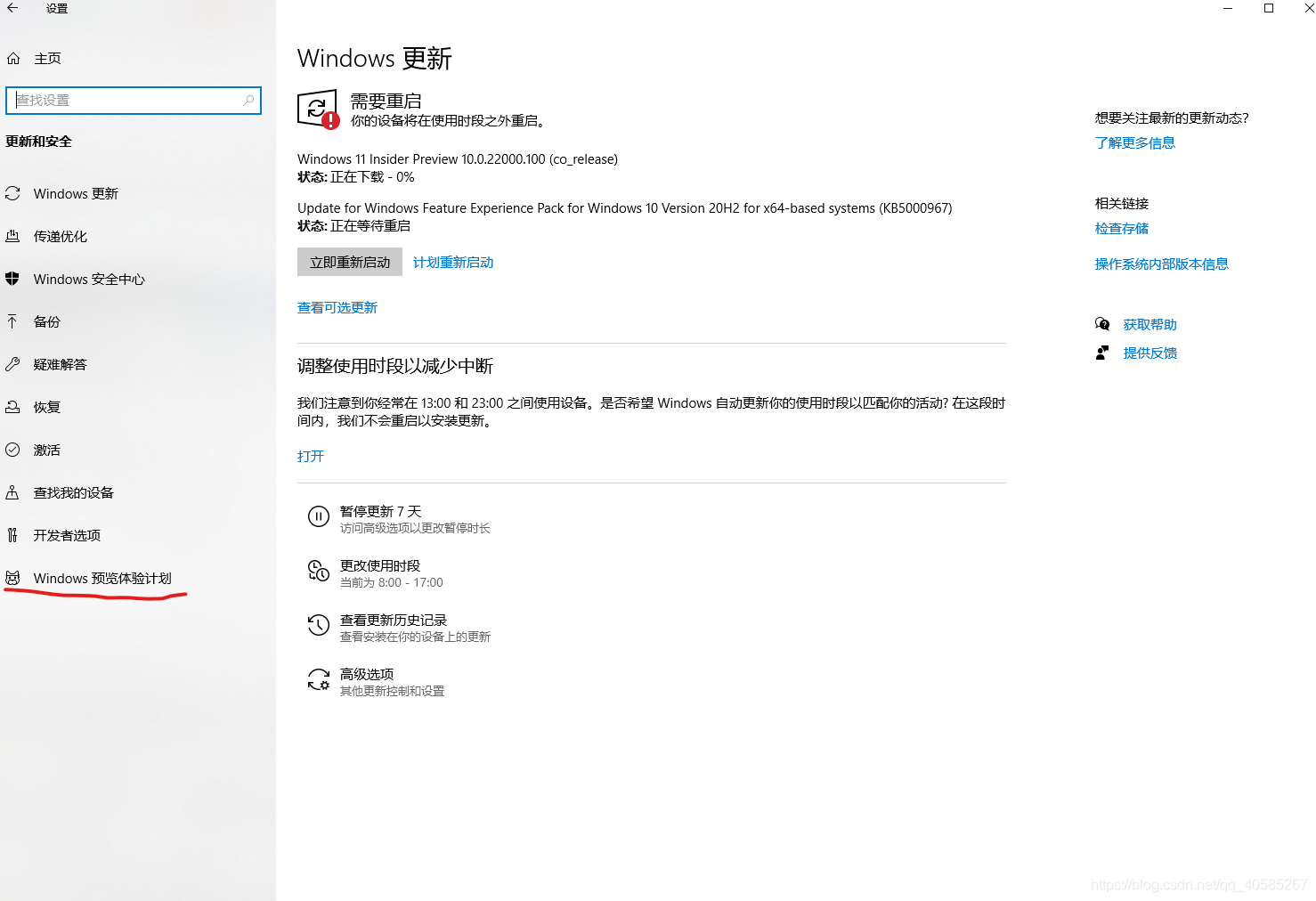The image size is (1316, 901).
Task: Click the pause icon for 暂停更新 7 天
Action: [x=319, y=516]
